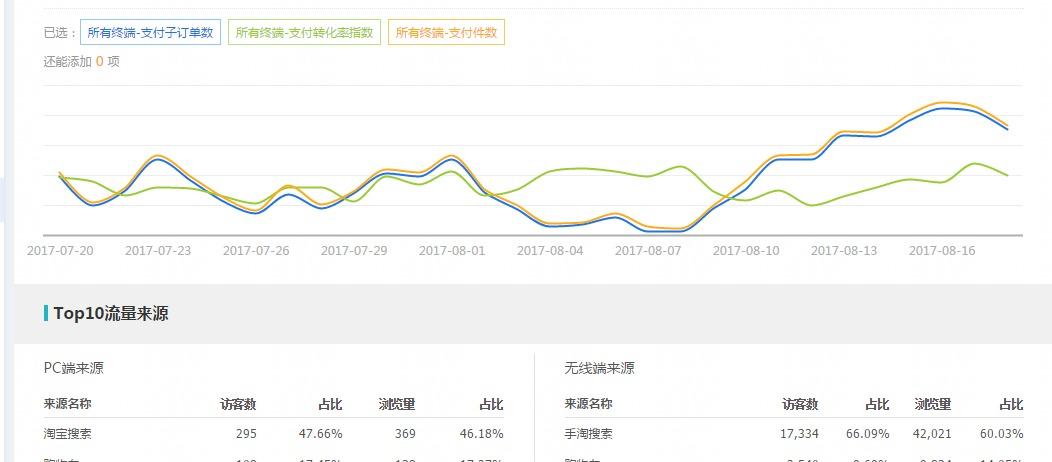Toggle the green 所有终端-支付转化率指数 metric tag
This screenshot has width=1052, height=462.
pos(305,32)
